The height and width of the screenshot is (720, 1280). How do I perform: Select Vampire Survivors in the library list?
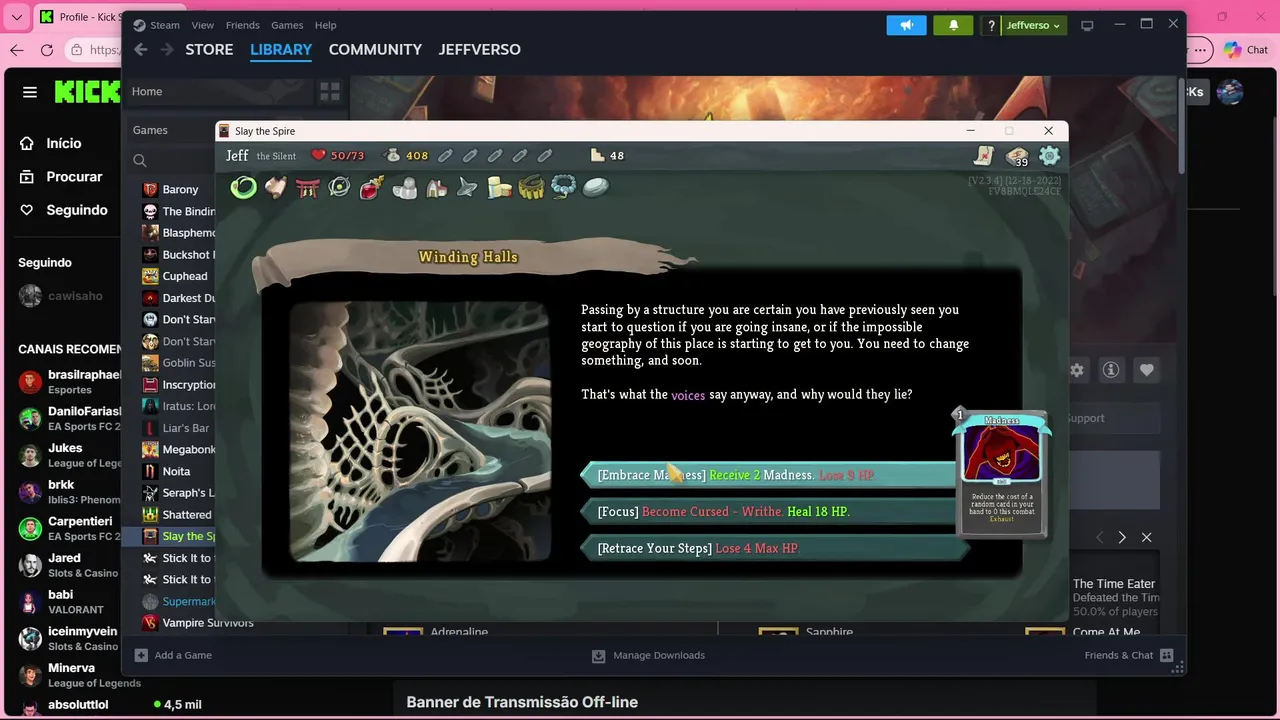tap(198, 622)
